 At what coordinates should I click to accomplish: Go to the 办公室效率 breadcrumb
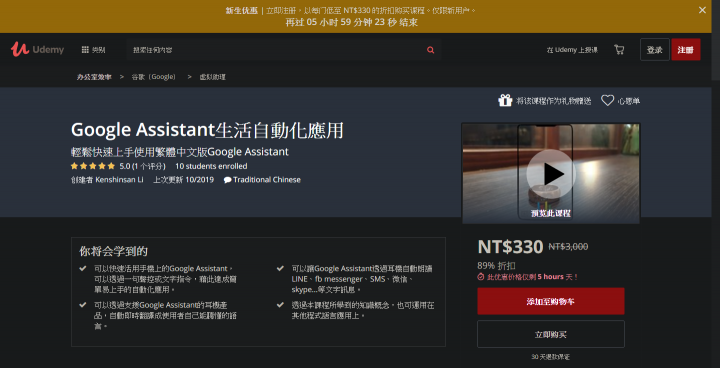tap(94, 77)
